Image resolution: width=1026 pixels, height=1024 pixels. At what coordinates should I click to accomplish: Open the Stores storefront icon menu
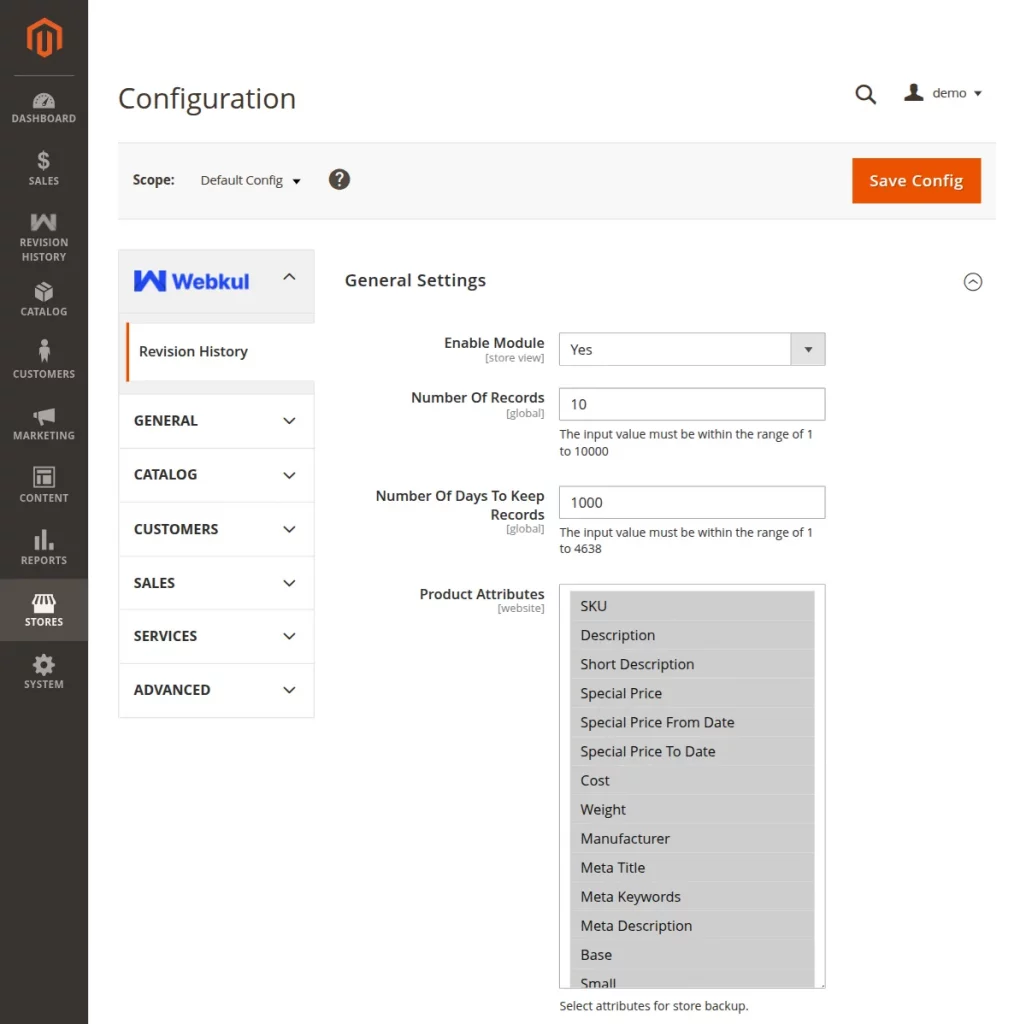pos(44,609)
